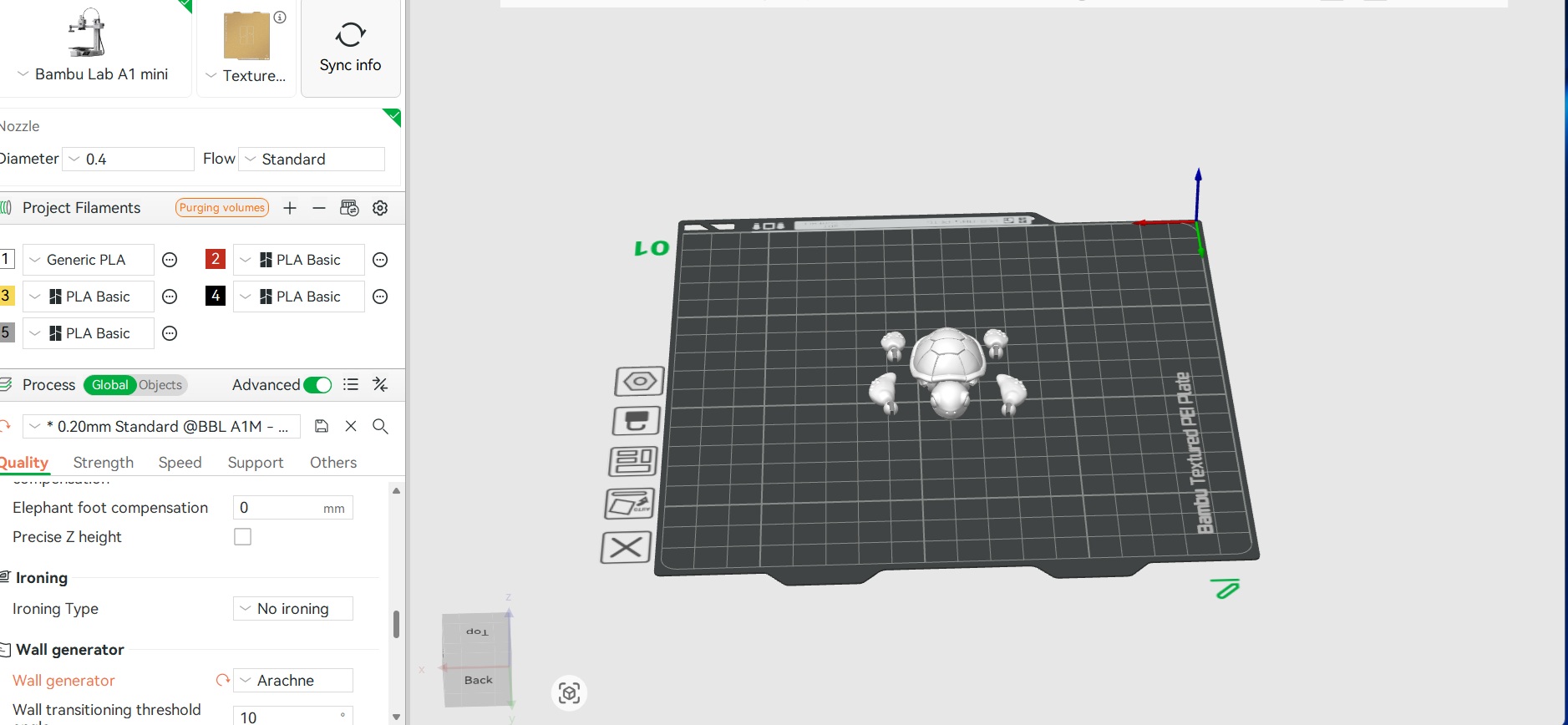Screen dimensions: 1568x725
Task: Switch to the Speed tab
Action: coord(180,463)
